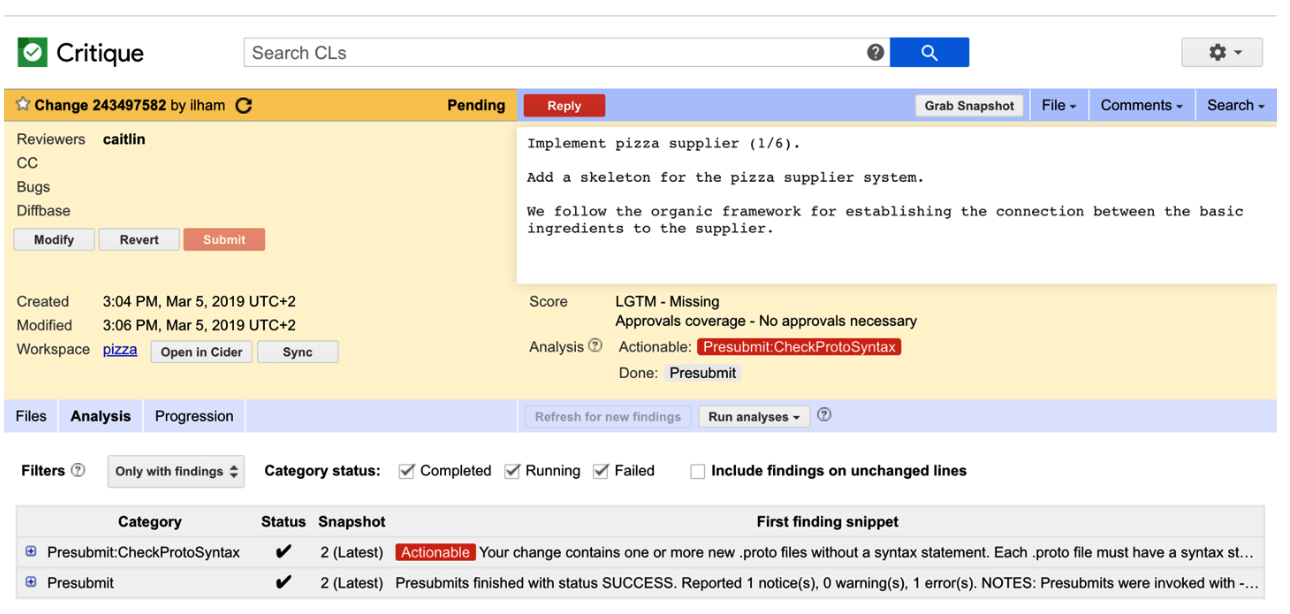Click the Filters help question mark icon
The width and height of the screenshot is (1290, 614).
click(78, 470)
